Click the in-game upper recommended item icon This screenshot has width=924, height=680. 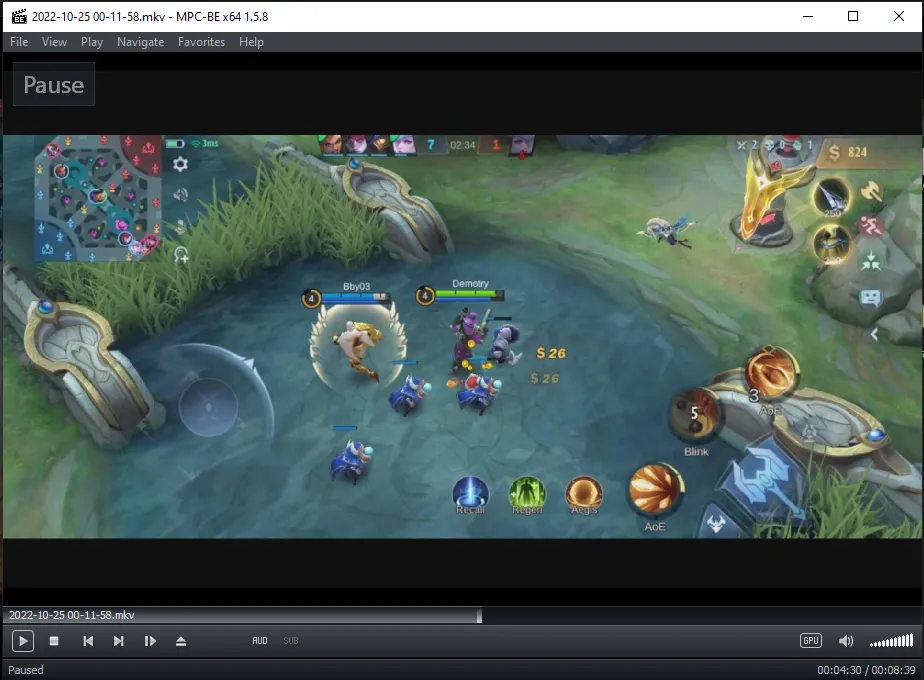(x=831, y=198)
